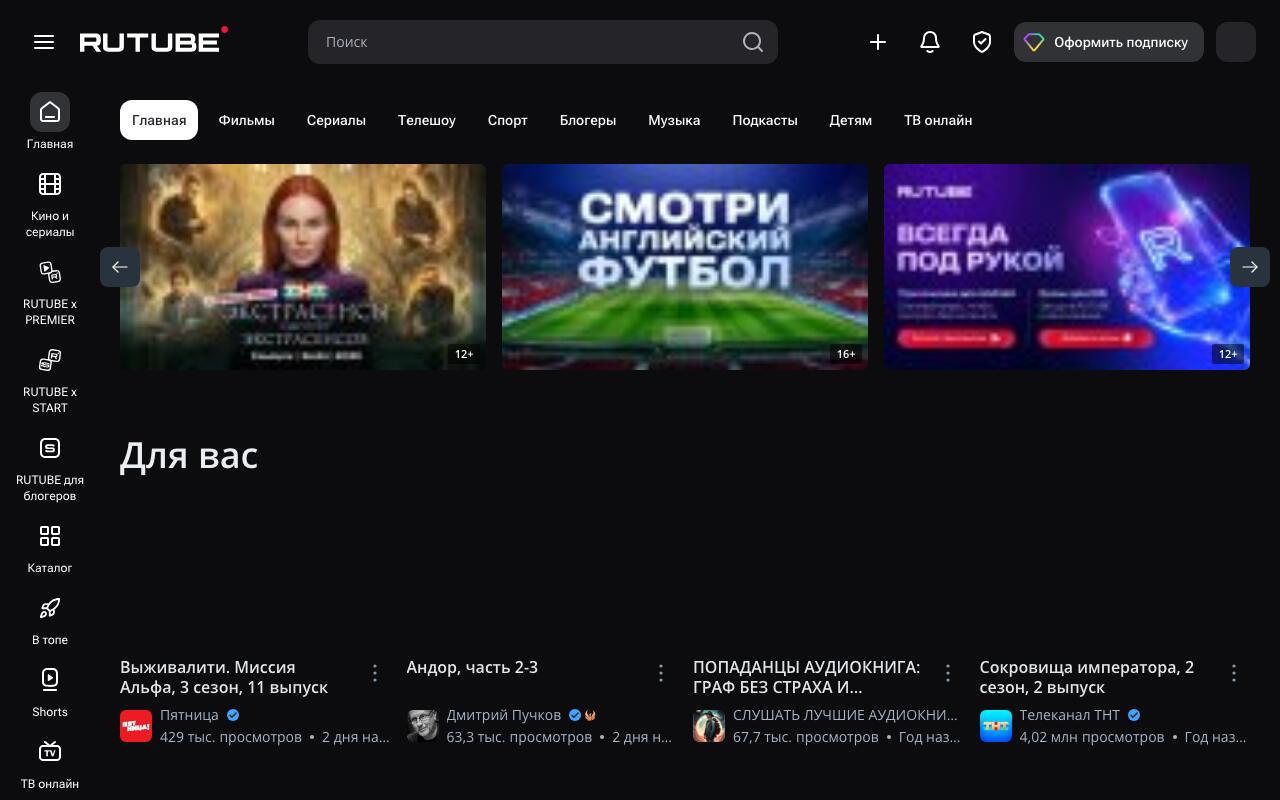Open options for Андор, часть 2-3

[x=661, y=673]
